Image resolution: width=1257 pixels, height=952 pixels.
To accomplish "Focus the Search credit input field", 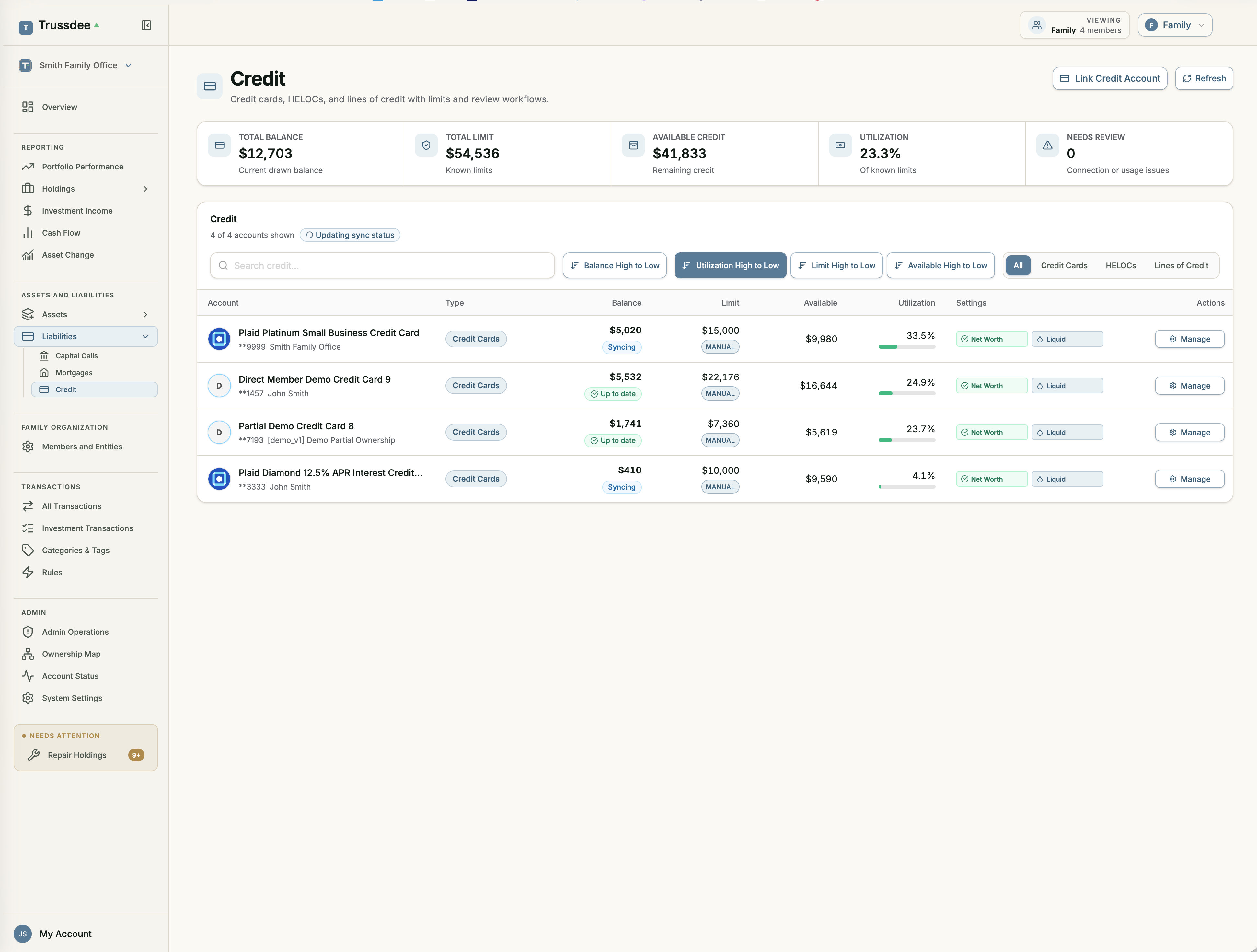I will tap(382, 265).
